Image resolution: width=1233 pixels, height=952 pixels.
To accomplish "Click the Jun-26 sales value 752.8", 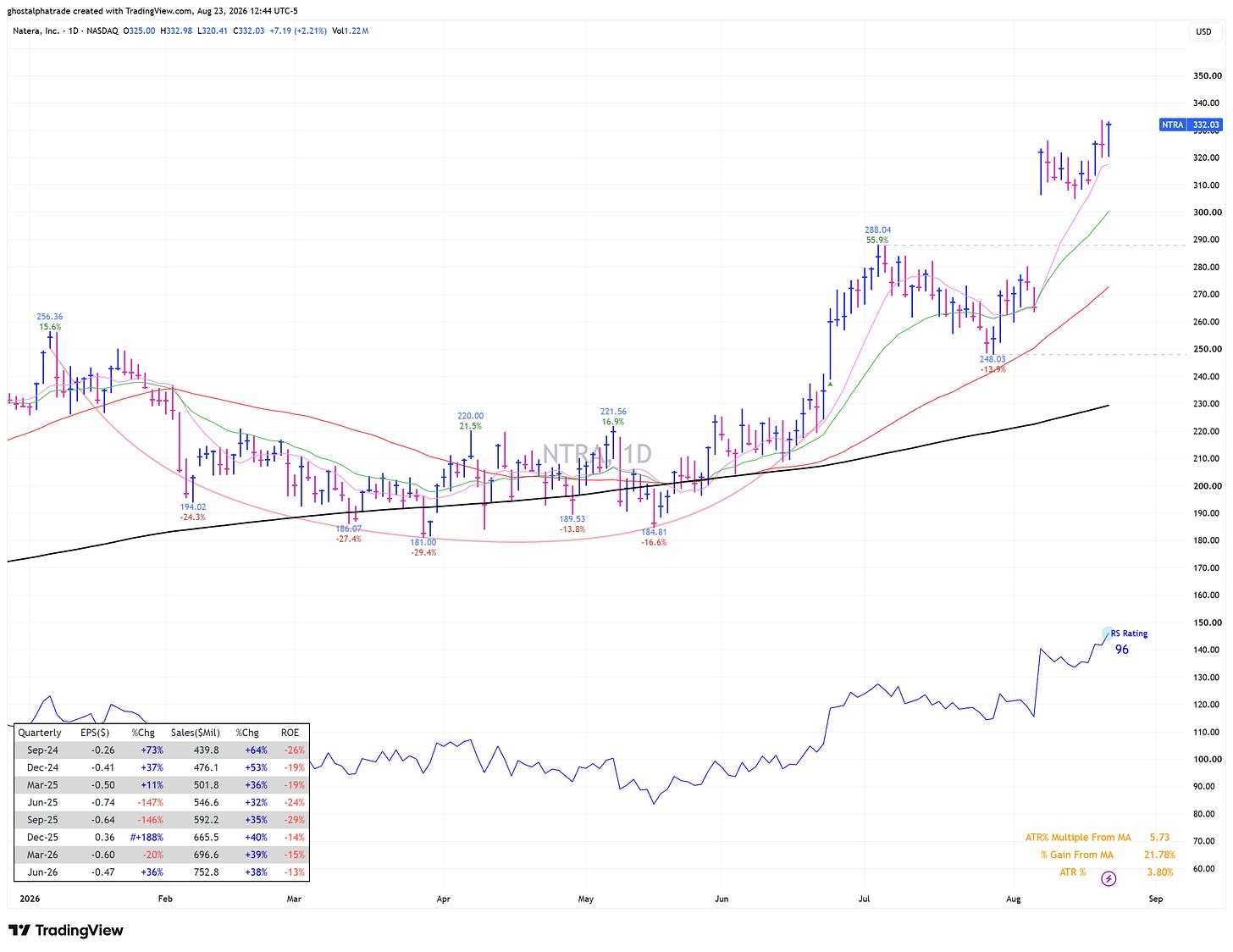I will pyautogui.click(x=207, y=872).
